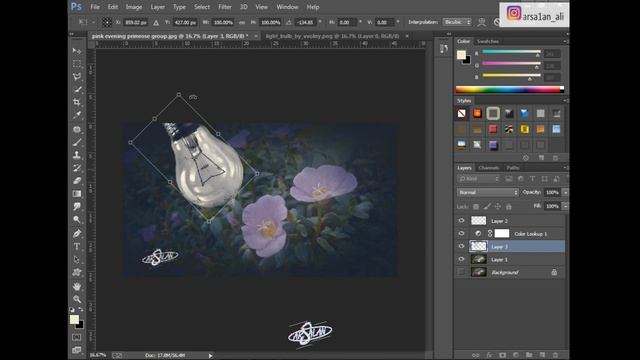Open the File menu

tap(95, 7)
